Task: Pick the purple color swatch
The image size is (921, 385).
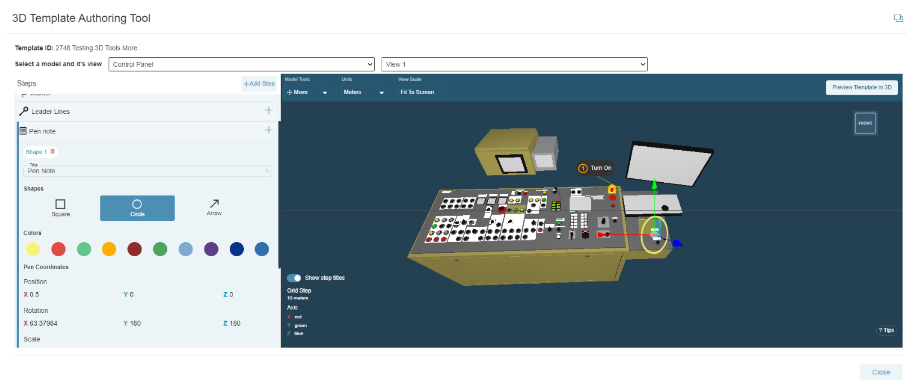Action: tap(211, 249)
